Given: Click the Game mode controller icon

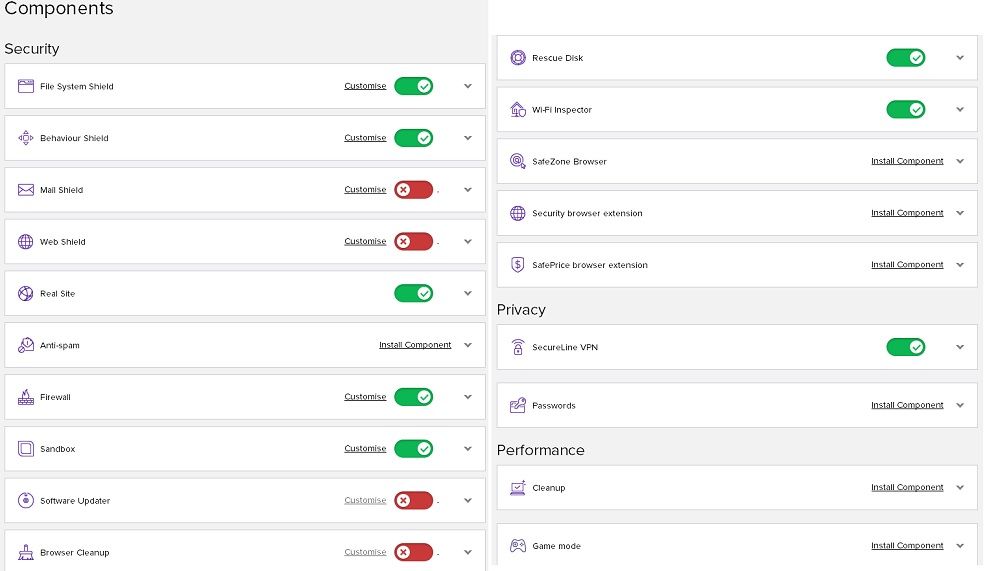Looking at the screenshot, I should pyautogui.click(x=518, y=545).
